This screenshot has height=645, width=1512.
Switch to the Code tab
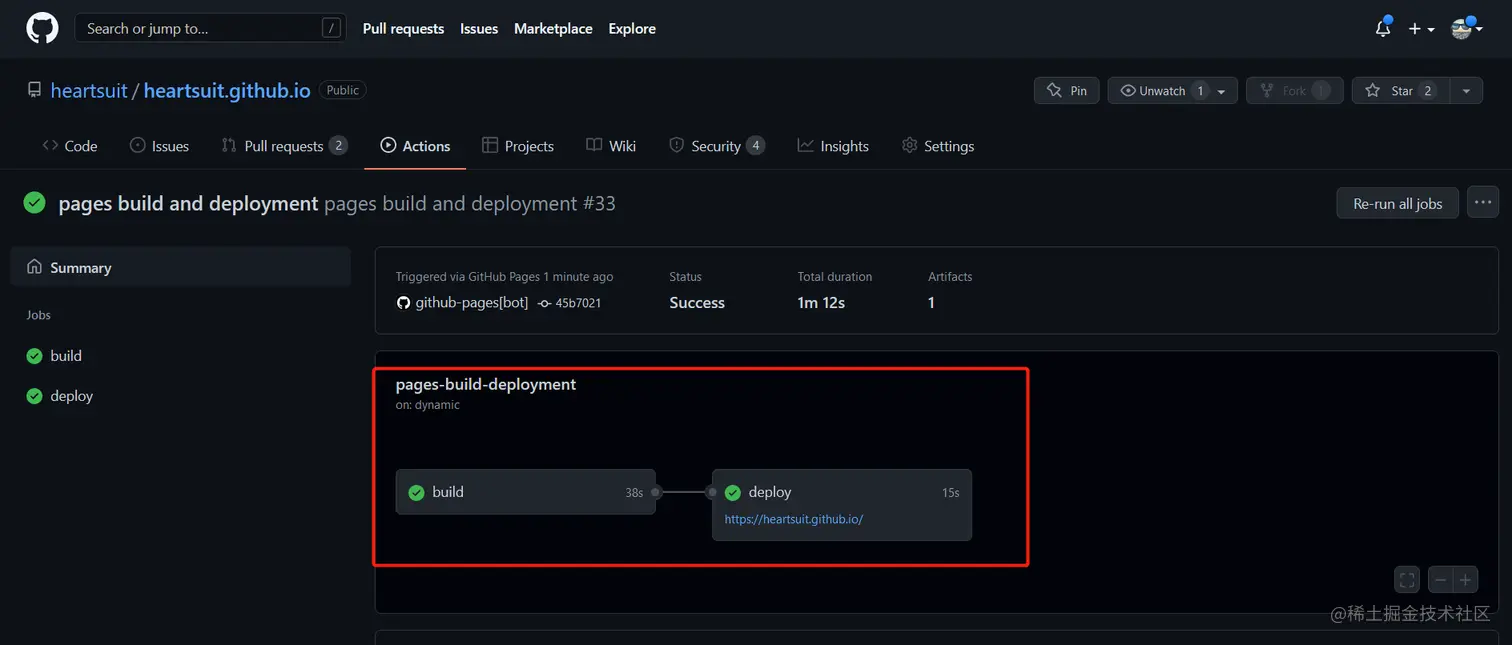coord(70,146)
